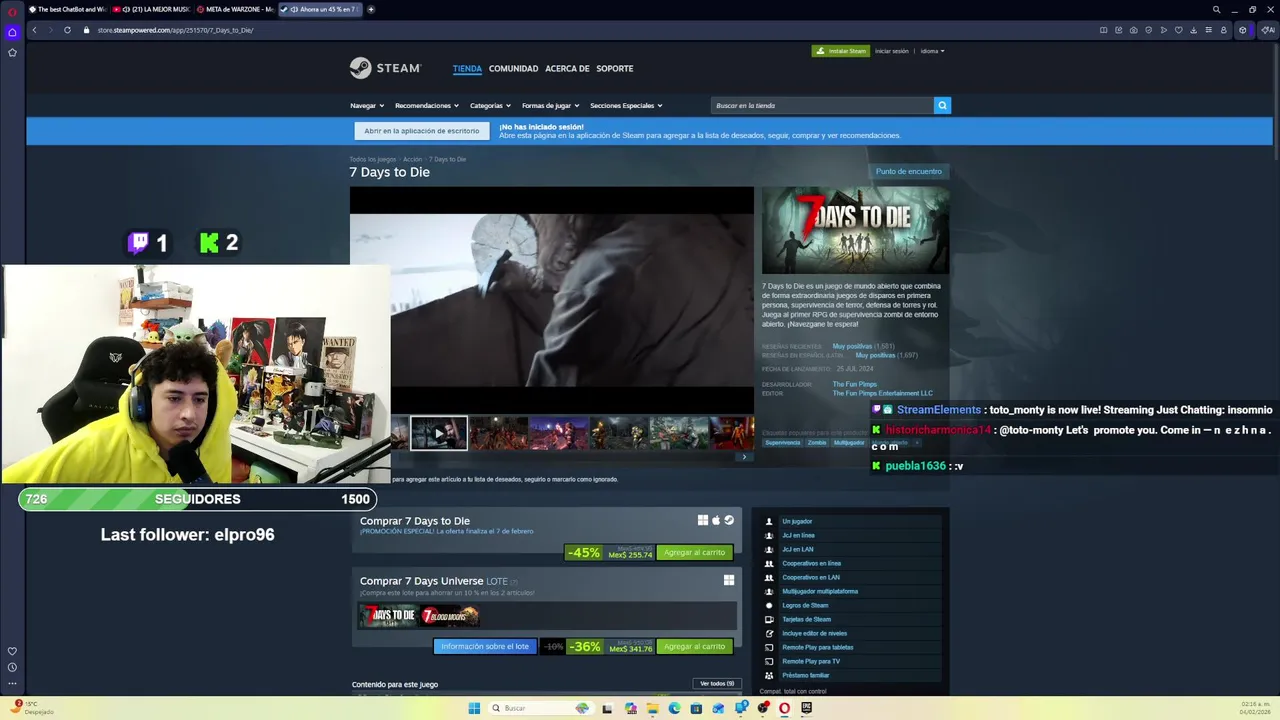Click the Steam logo in header
This screenshot has width=1280, height=720.
click(x=385, y=68)
